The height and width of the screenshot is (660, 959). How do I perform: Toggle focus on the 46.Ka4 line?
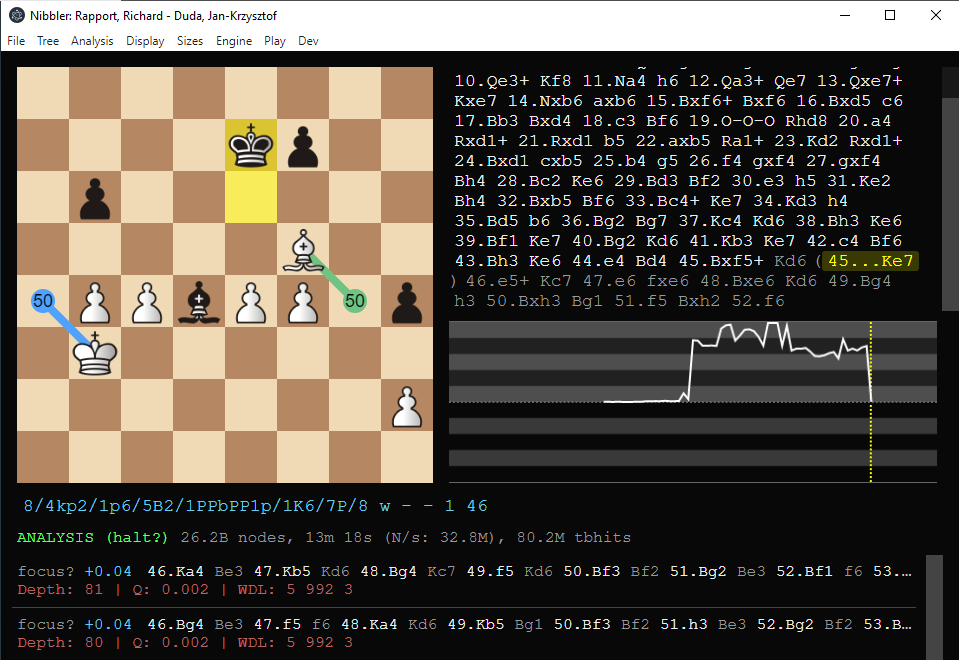click(x=46, y=570)
